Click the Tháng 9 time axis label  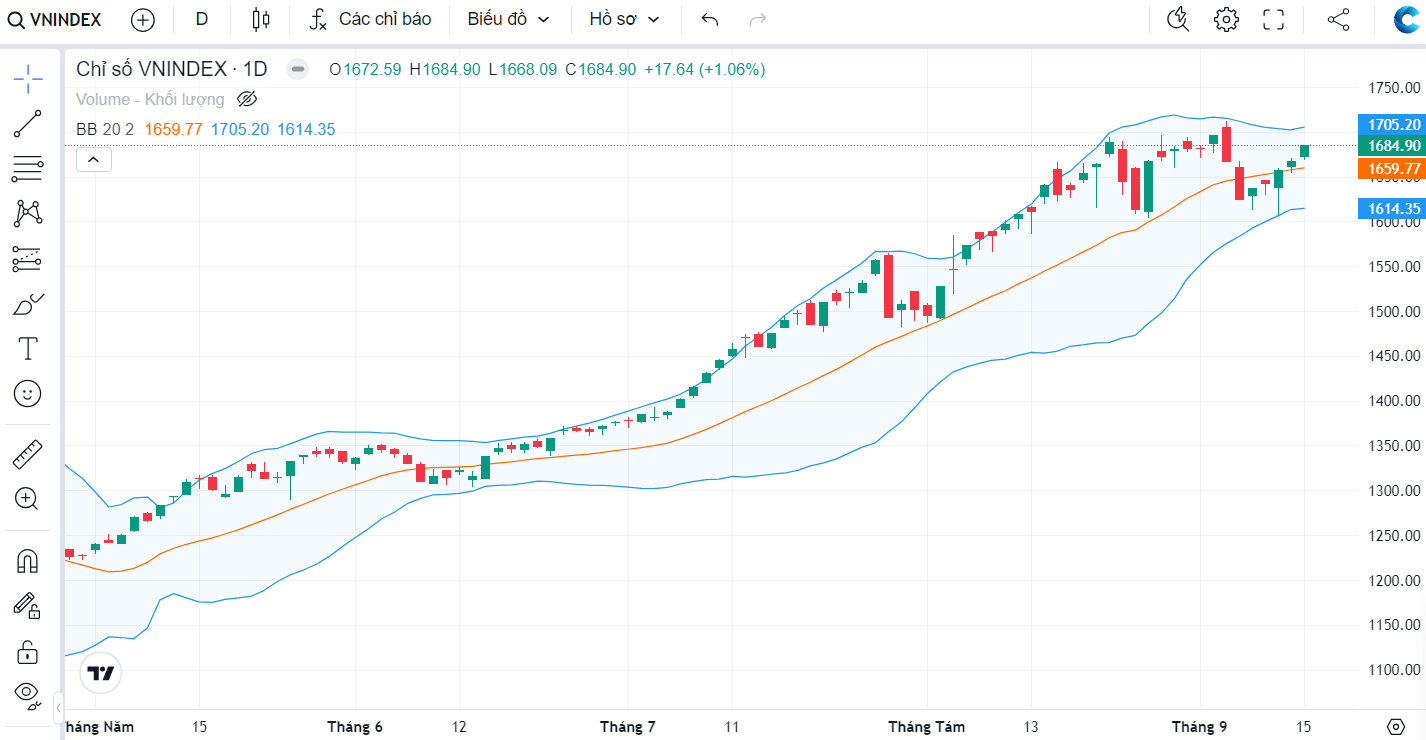tap(1199, 727)
